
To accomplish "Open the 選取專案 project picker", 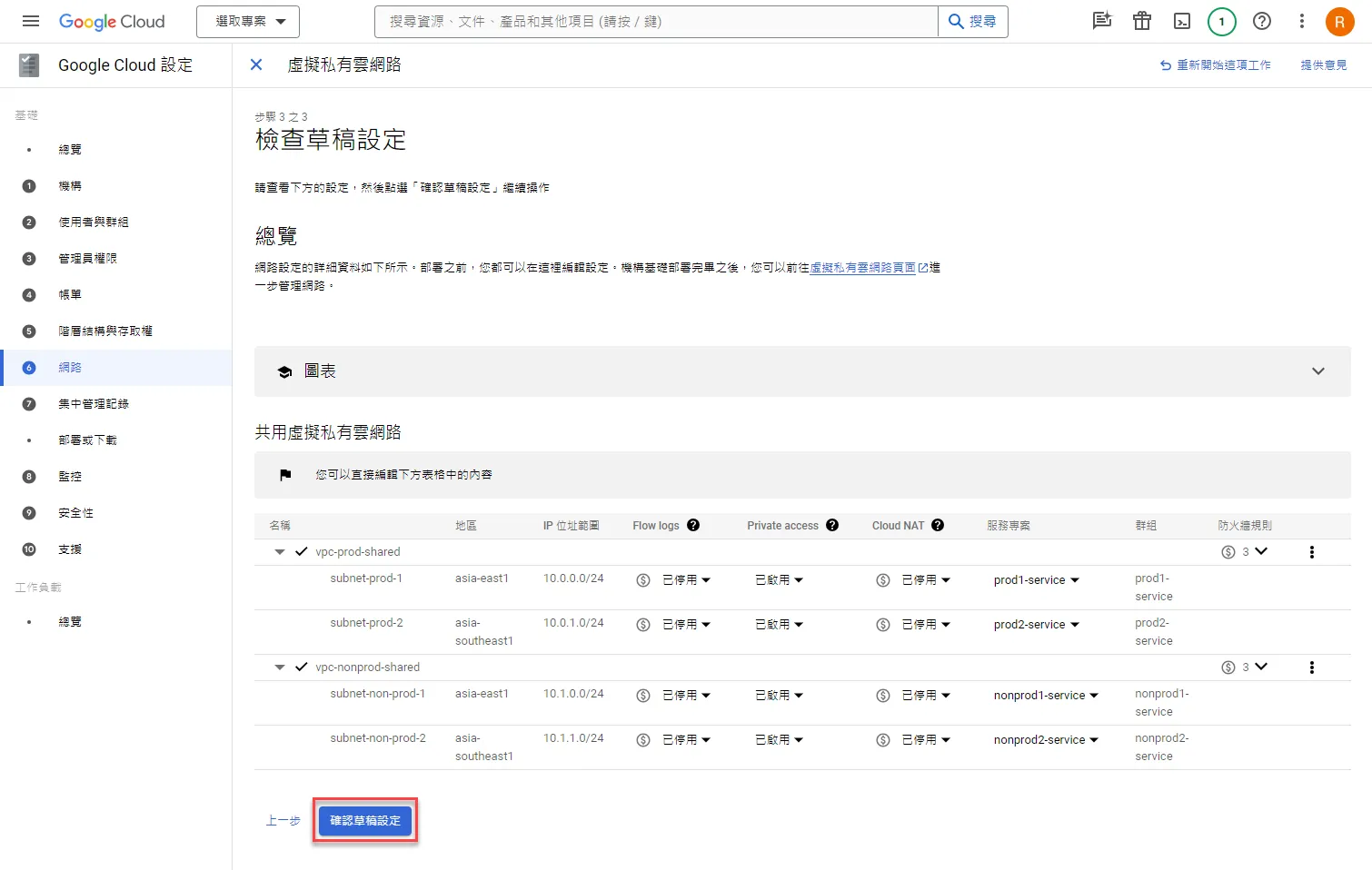I will pyautogui.click(x=248, y=22).
